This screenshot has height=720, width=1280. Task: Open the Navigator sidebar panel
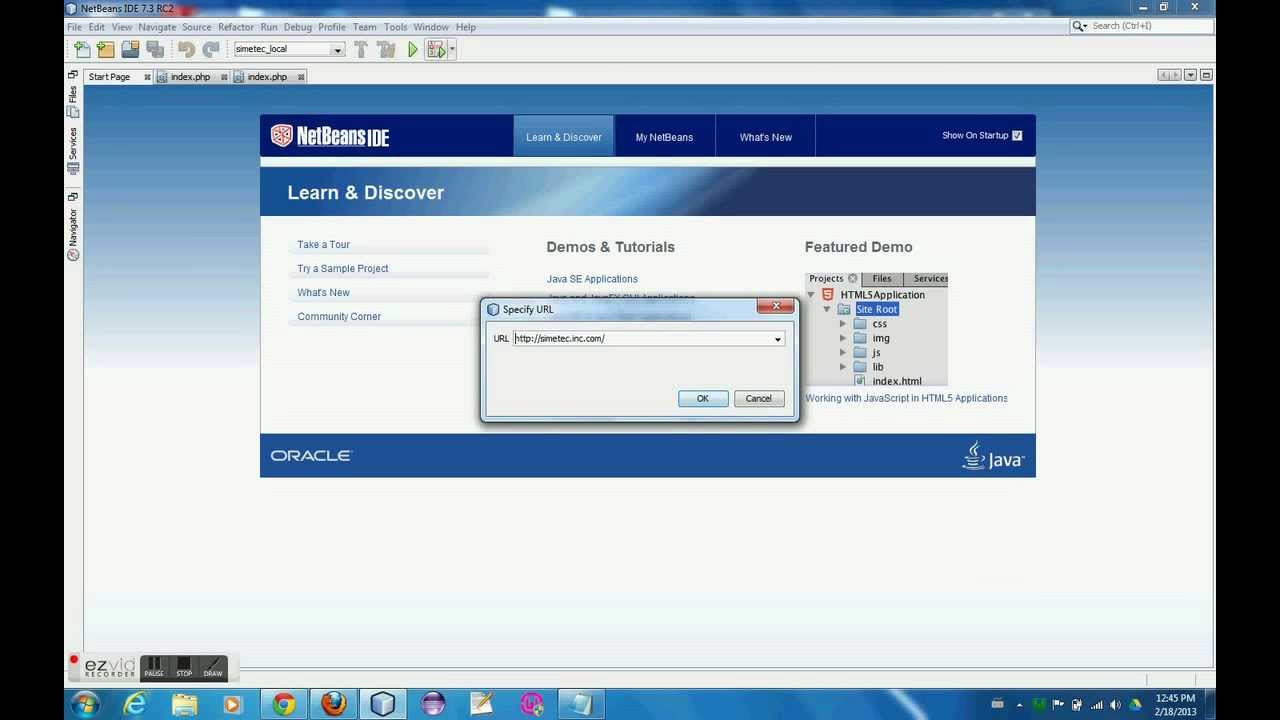tap(72, 235)
